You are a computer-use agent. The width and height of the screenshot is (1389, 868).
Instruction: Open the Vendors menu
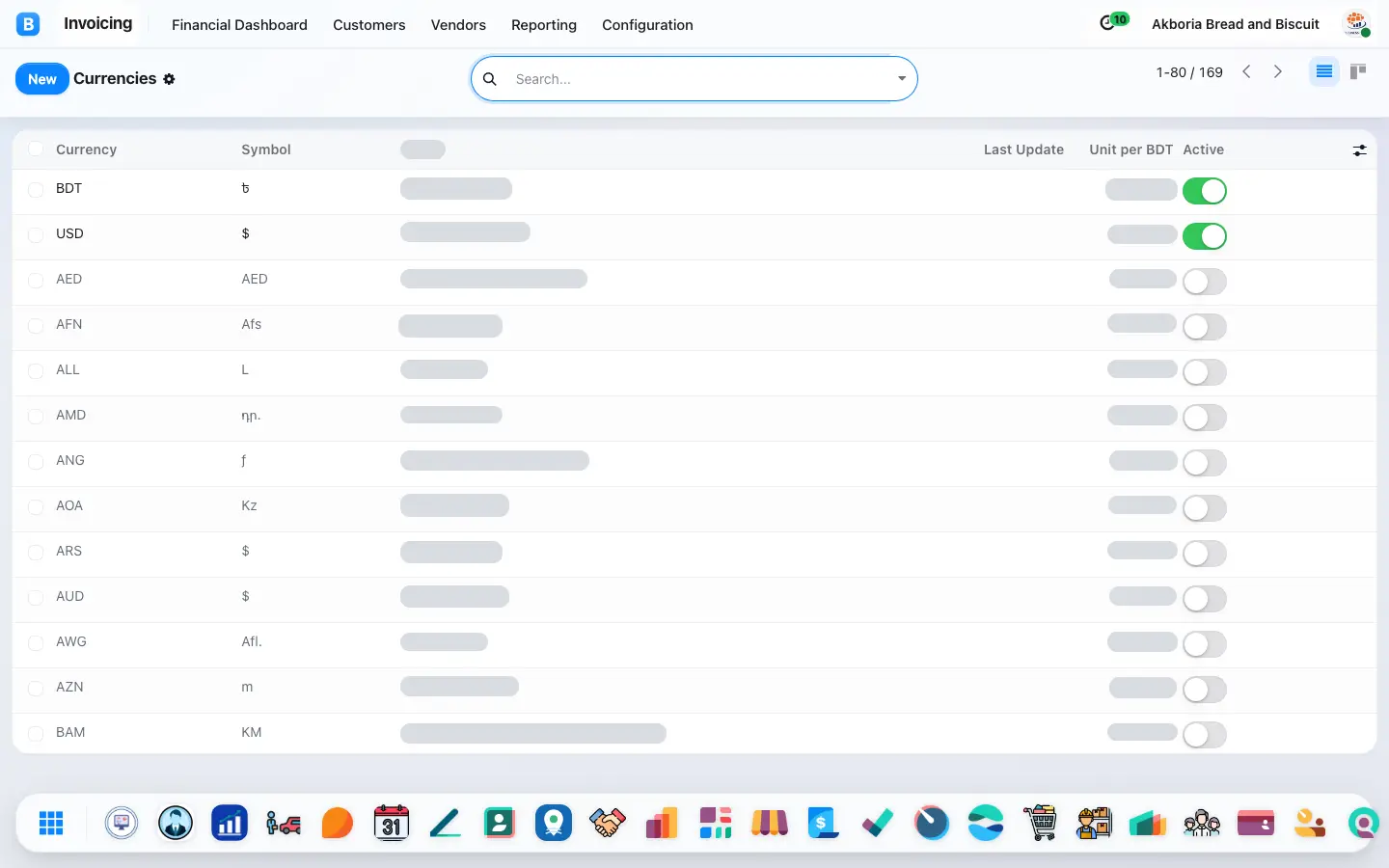tap(458, 25)
